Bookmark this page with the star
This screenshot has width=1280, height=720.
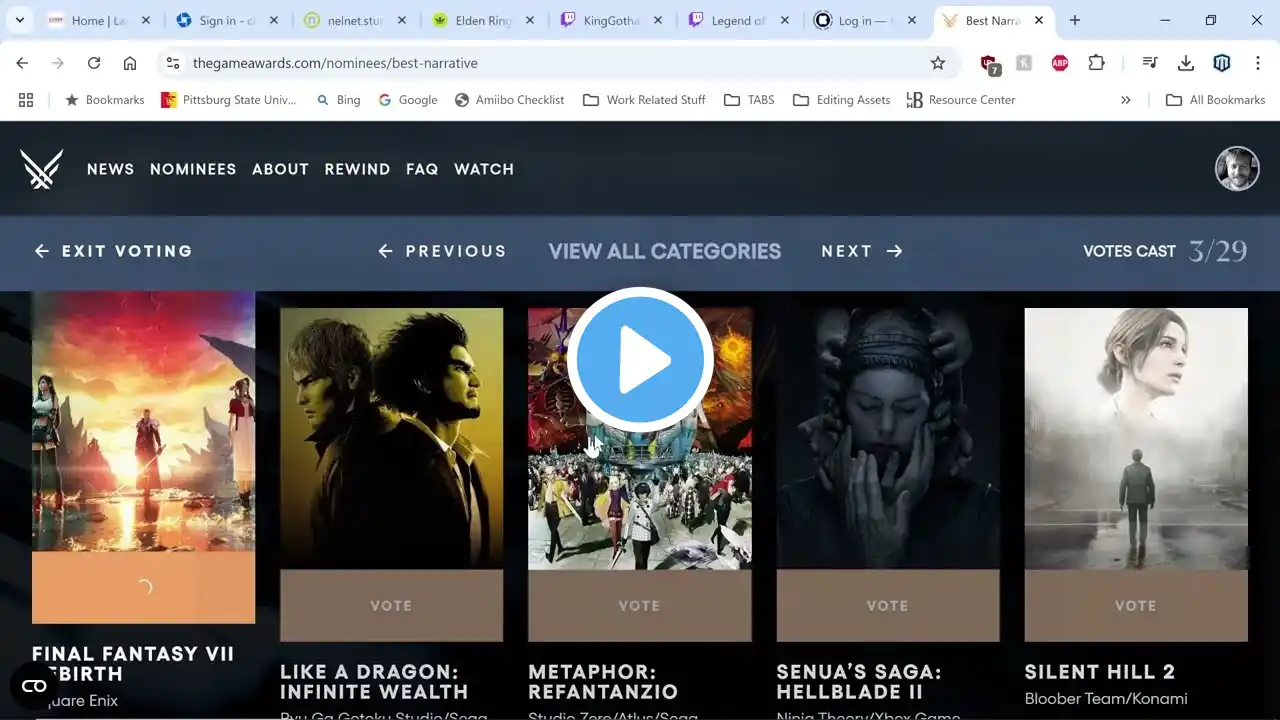tap(938, 63)
